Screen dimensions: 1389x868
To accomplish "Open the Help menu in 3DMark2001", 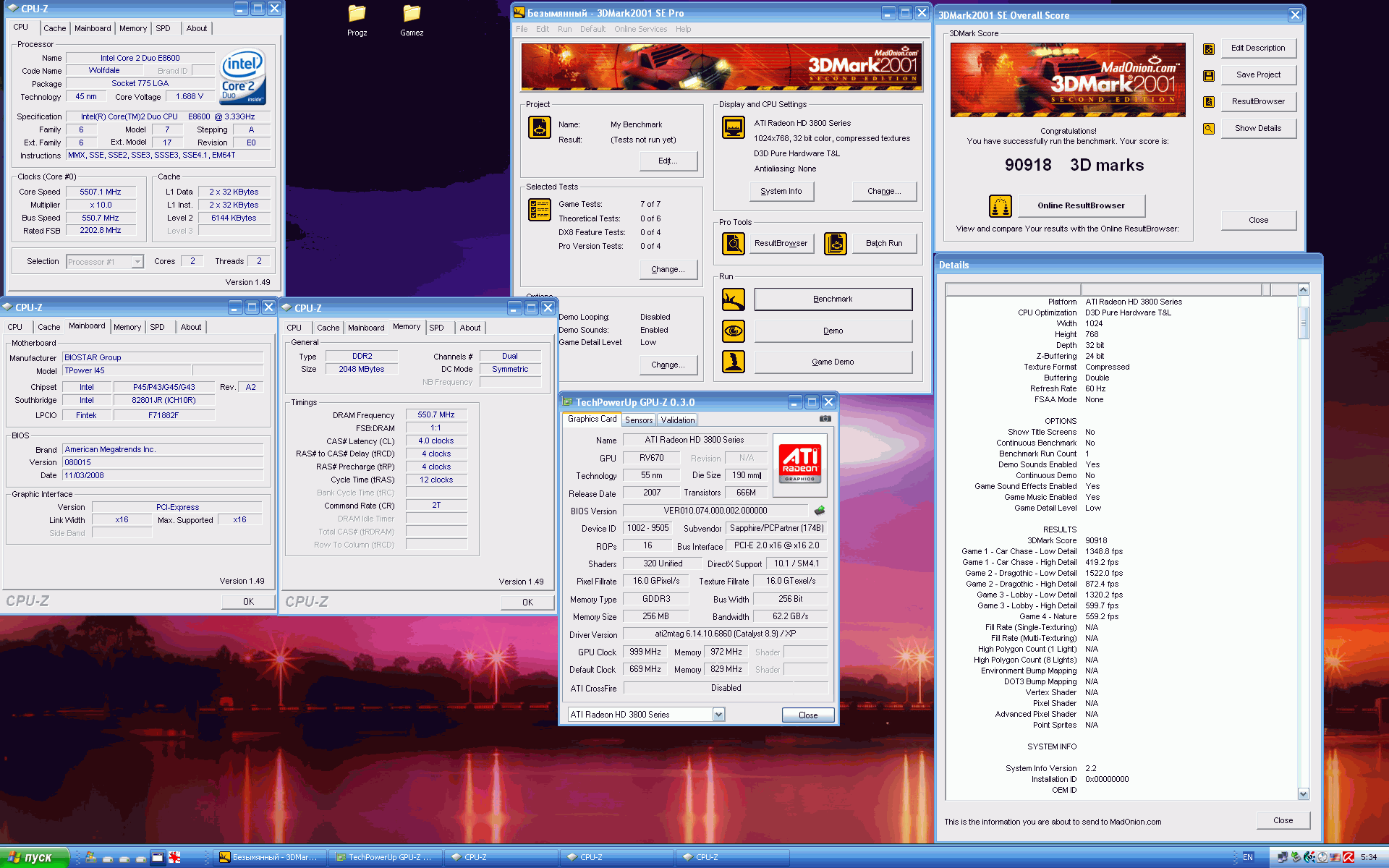I will click(x=683, y=29).
